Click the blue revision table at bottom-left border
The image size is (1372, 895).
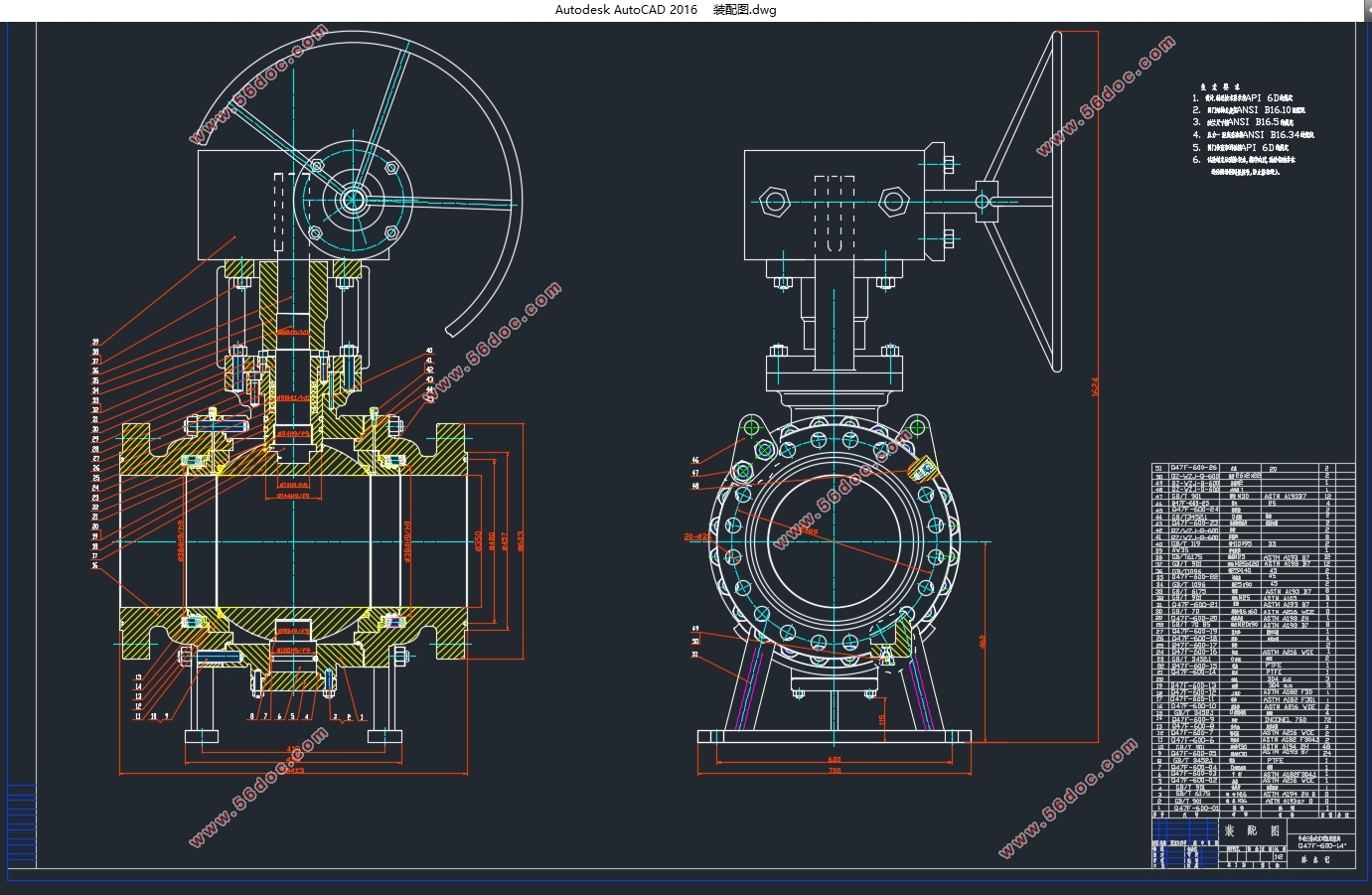pos(22,826)
